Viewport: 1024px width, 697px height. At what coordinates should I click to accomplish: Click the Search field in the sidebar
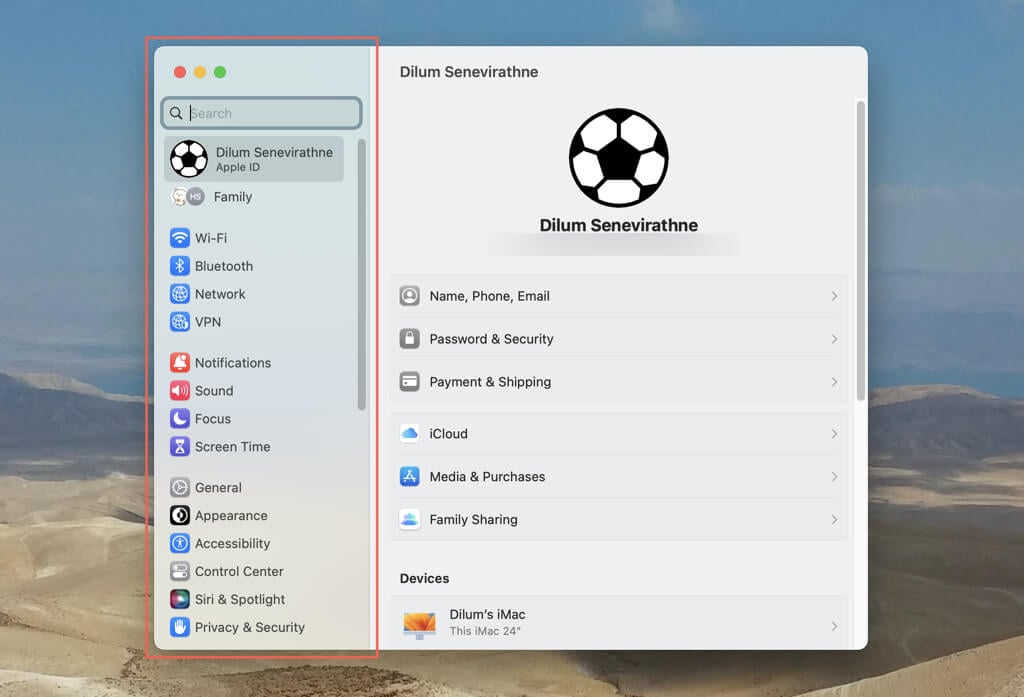point(261,113)
